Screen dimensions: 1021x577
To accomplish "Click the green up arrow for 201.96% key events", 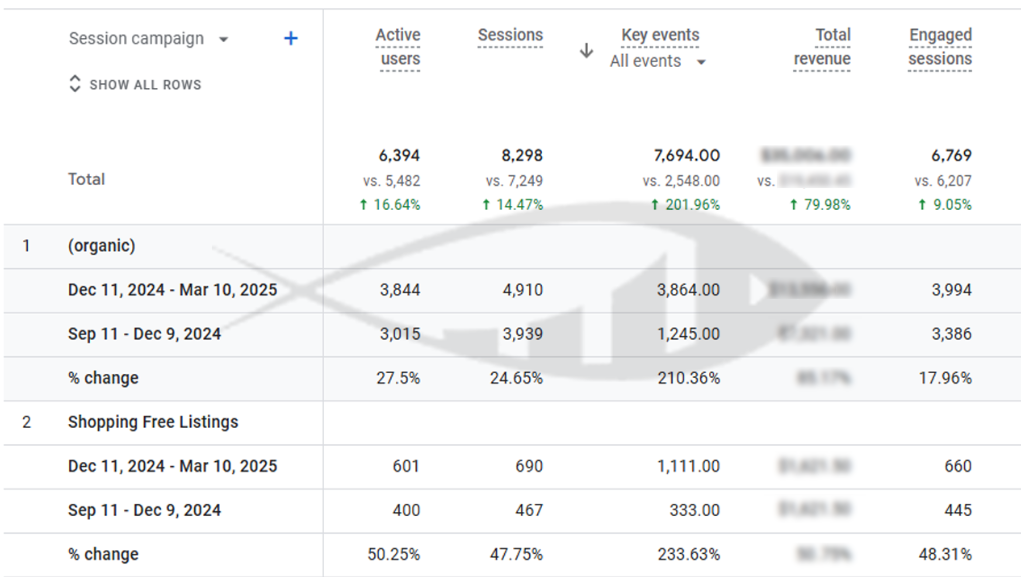I will pyautogui.click(x=655, y=205).
